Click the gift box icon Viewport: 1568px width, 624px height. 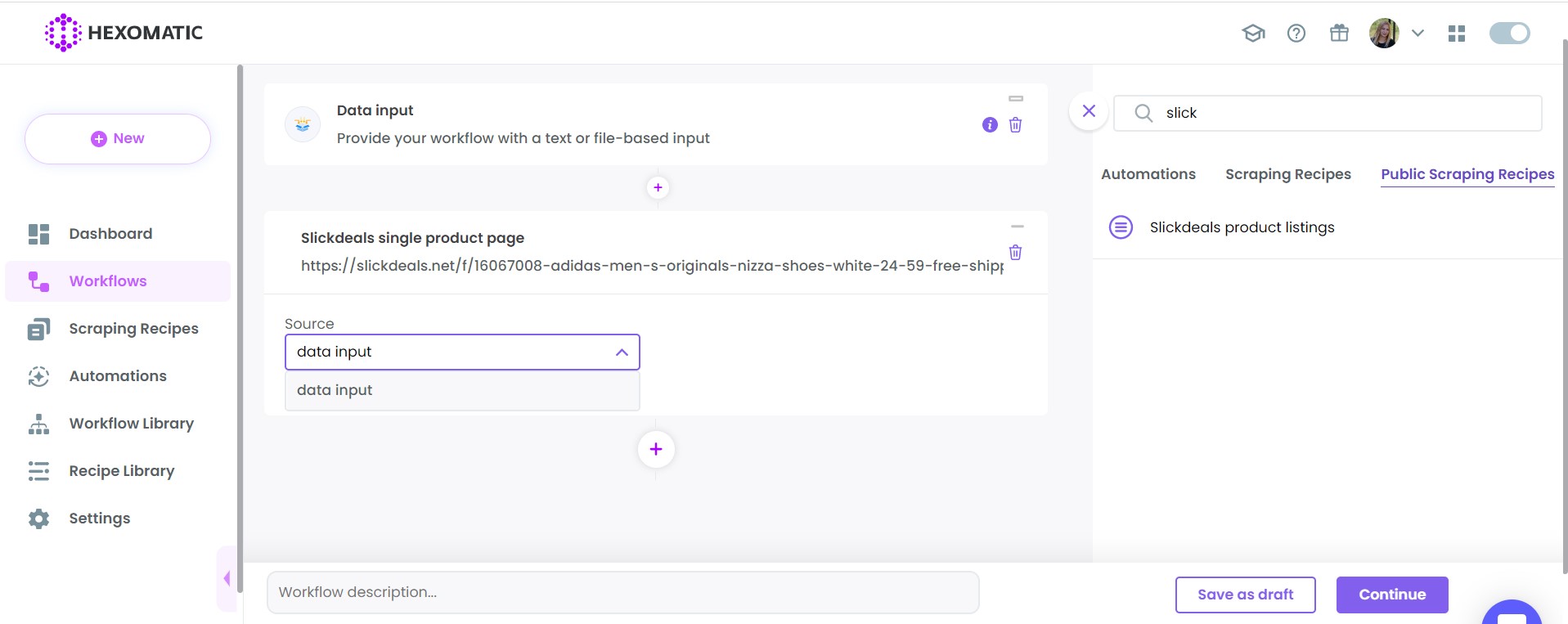click(x=1339, y=34)
